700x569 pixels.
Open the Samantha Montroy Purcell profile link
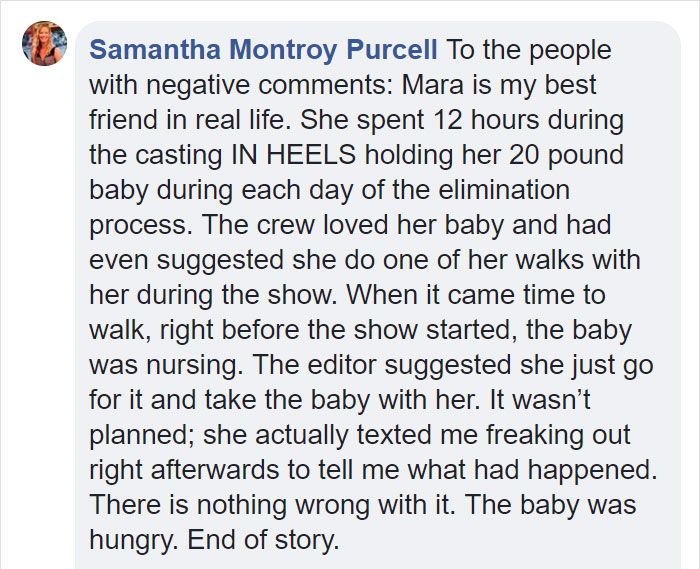coord(264,49)
